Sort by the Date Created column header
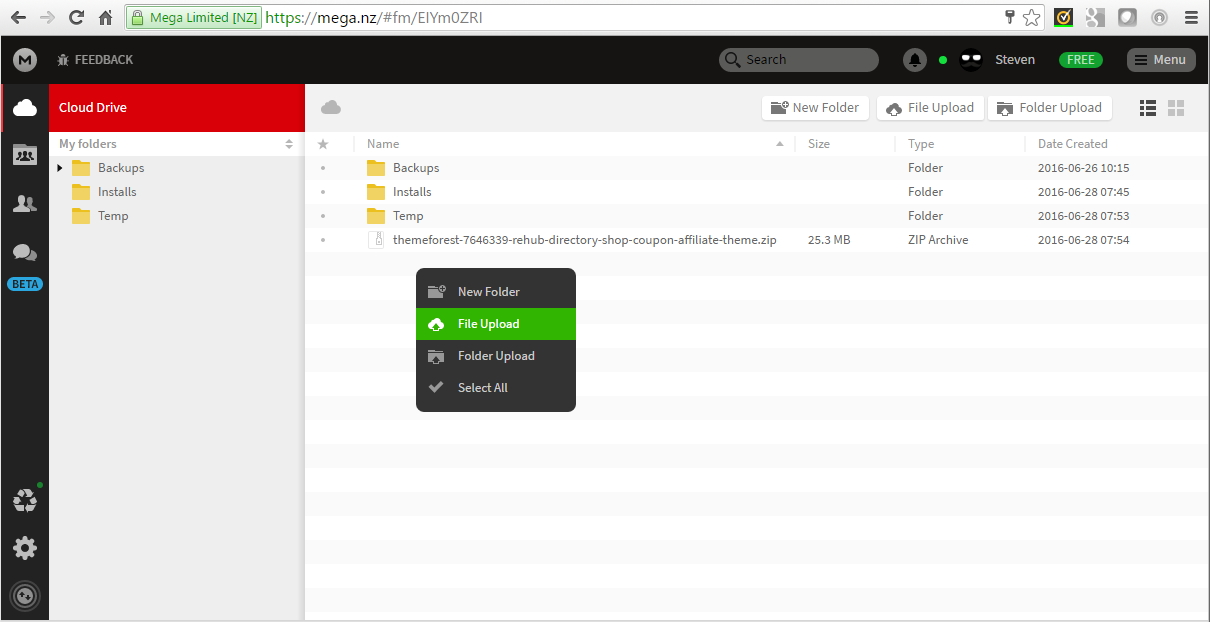1210x622 pixels. (1073, 144)
